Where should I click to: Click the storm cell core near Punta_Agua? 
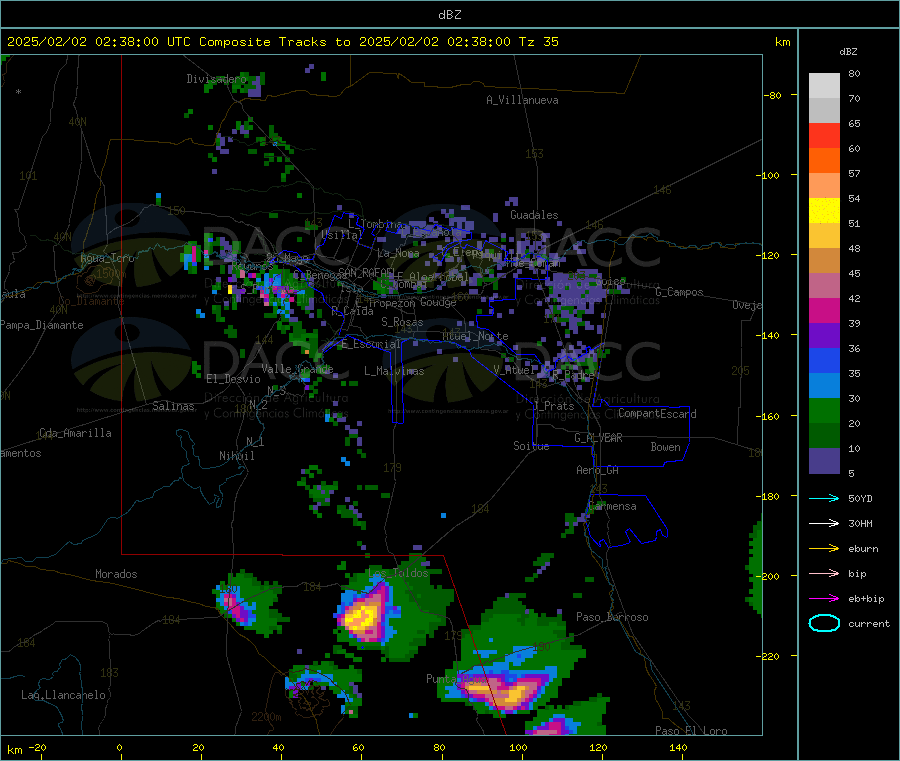point(511,693)
